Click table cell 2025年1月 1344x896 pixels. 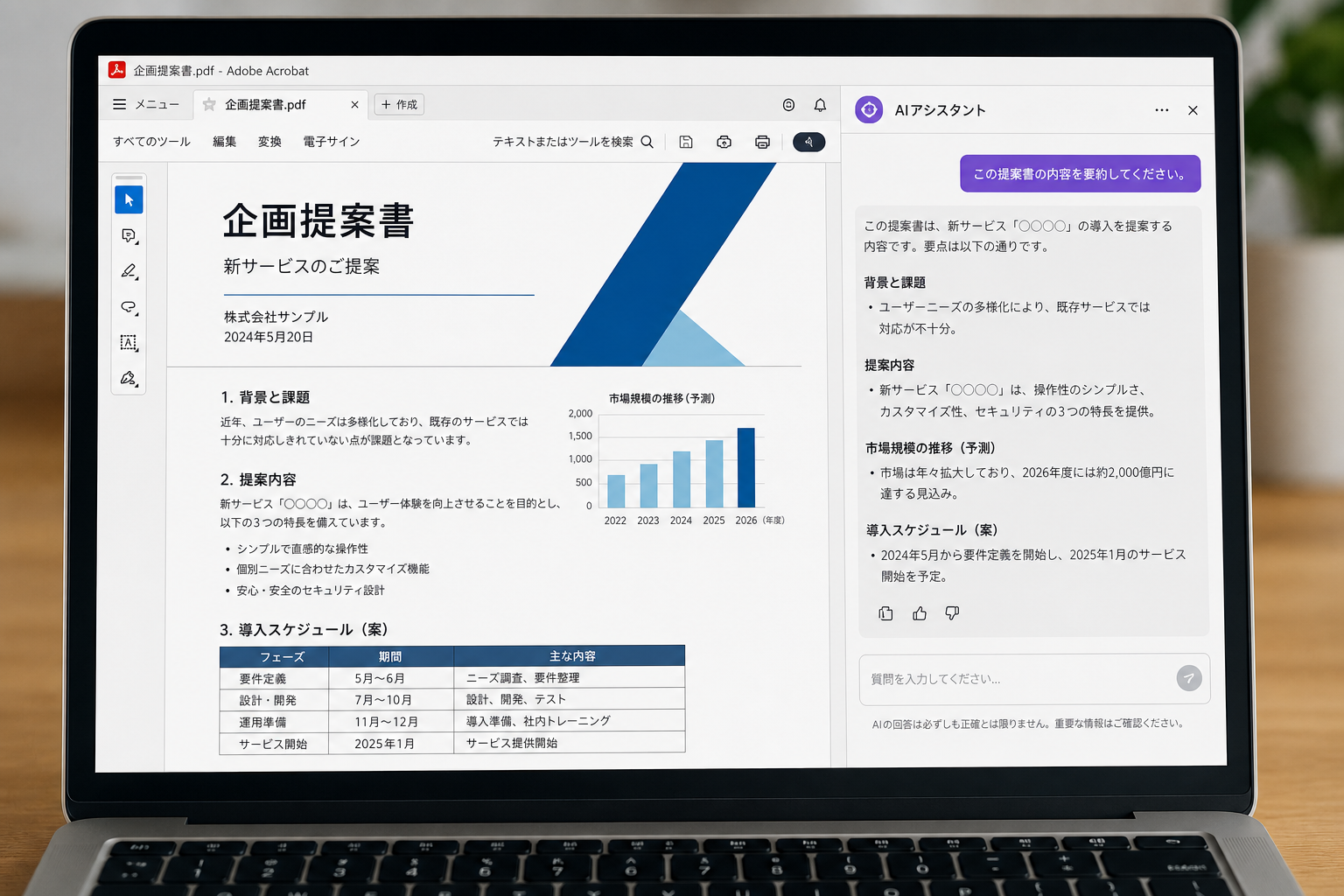385,744
